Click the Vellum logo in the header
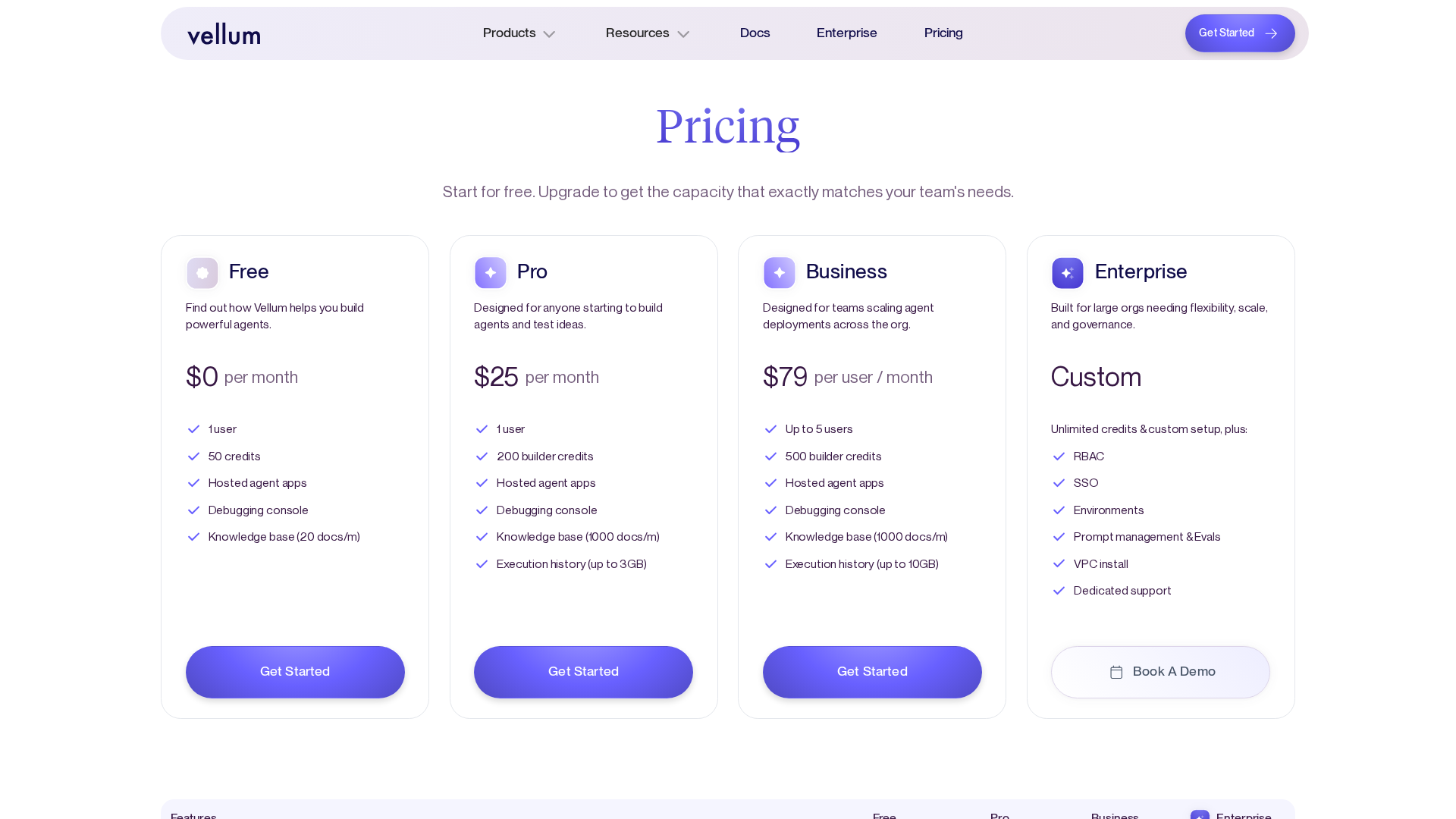Viewport: 1456px width, 819px height. (x=224, y=34)
